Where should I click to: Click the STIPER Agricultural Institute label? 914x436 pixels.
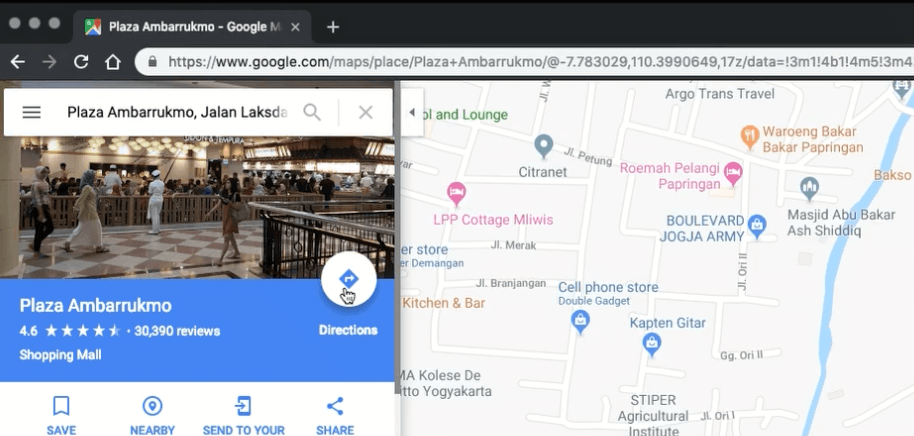pyautogui.click(x=653, y=416)
